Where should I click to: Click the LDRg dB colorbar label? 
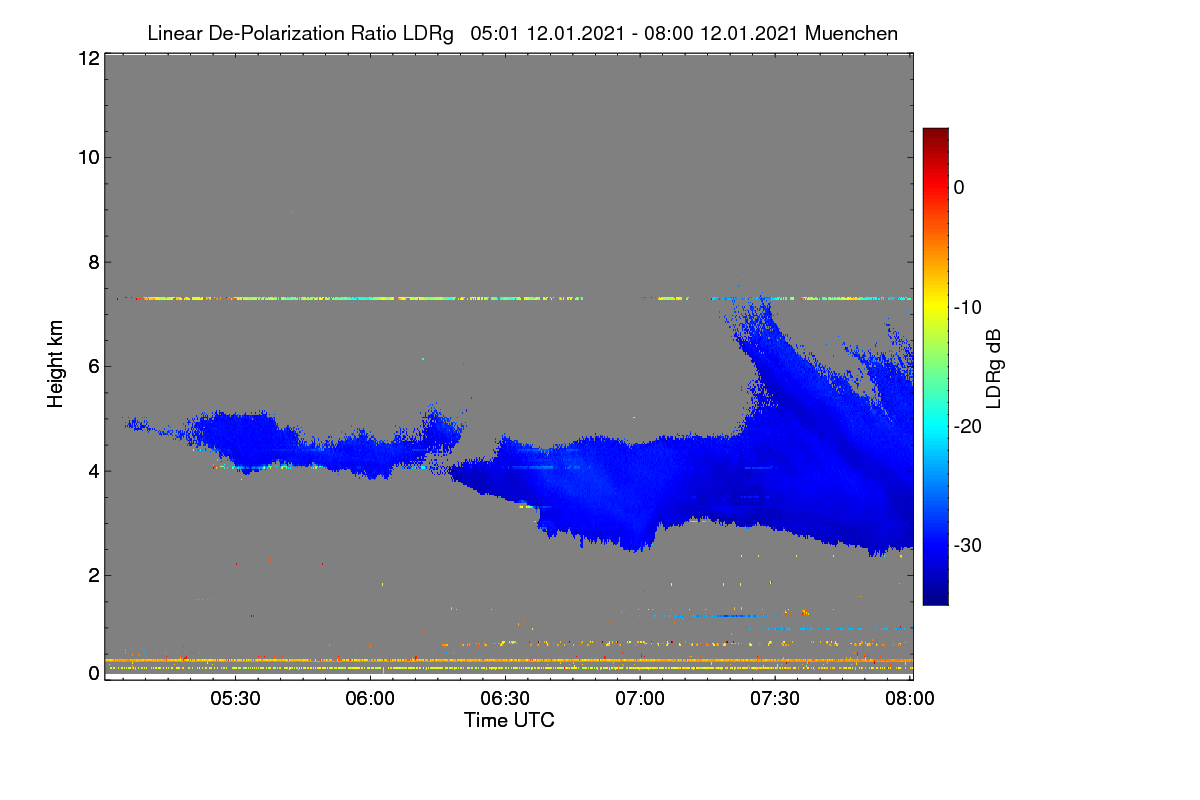994,367
